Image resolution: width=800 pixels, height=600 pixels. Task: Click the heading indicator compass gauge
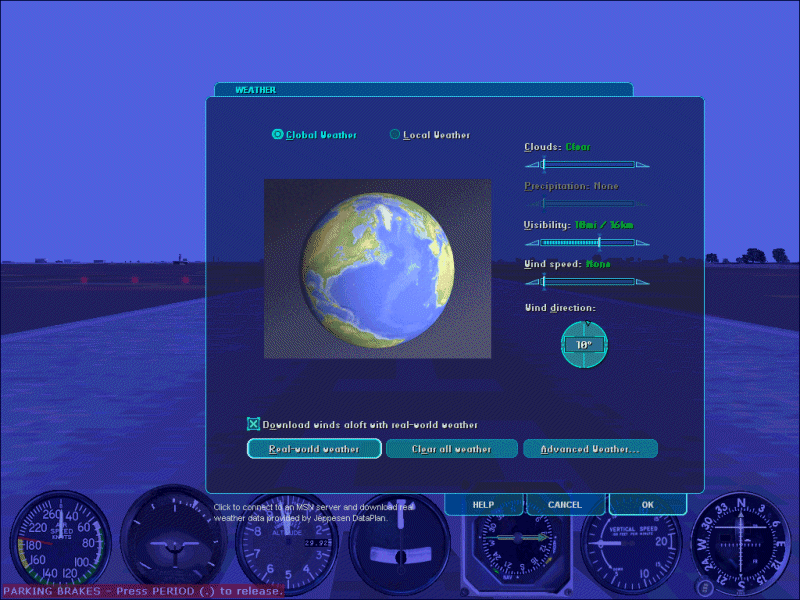[743, 545]
